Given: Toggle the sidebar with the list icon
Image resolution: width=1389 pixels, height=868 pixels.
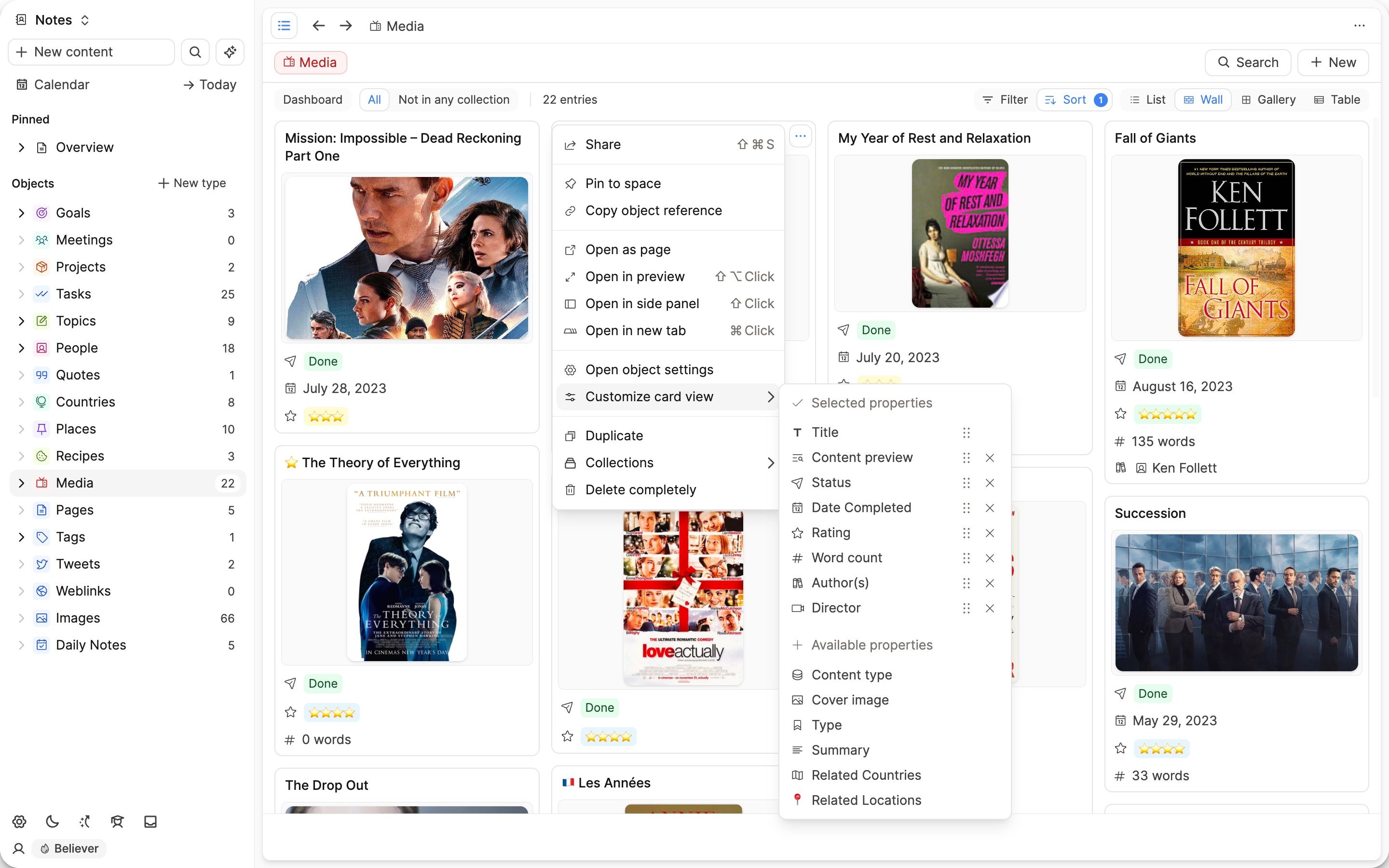Looking at the screenshot, I should coord(284,25).
